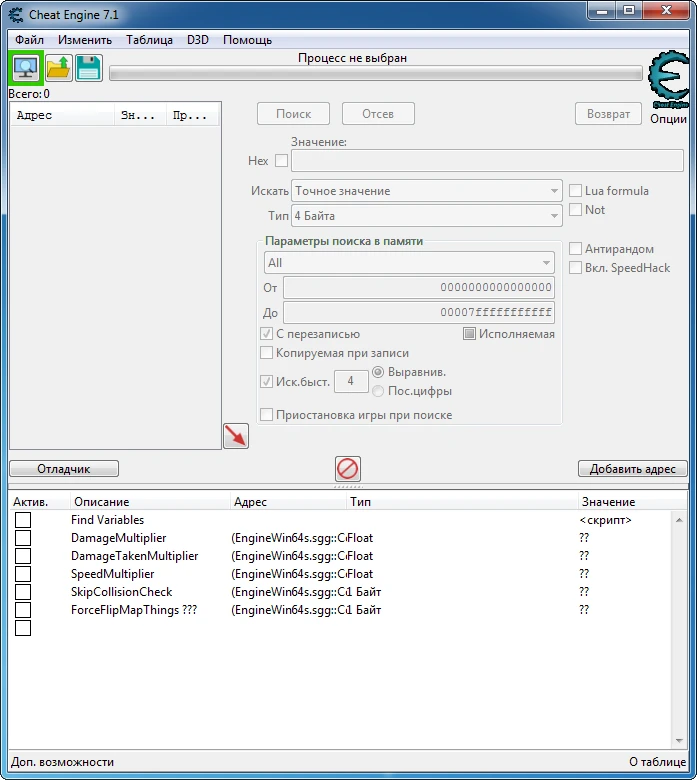Viewport: 697px width, 780px height.
Task: Click the Опции label
Action: [x=668, y=119]
